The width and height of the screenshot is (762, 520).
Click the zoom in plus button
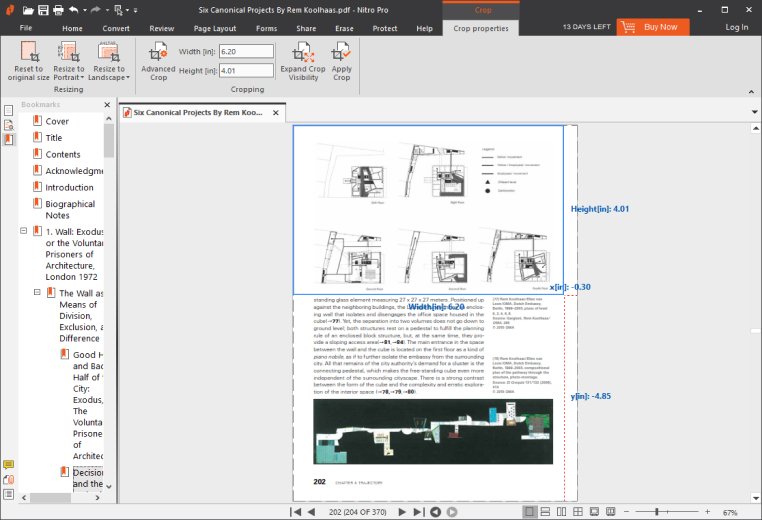click(x=708, y=512)
